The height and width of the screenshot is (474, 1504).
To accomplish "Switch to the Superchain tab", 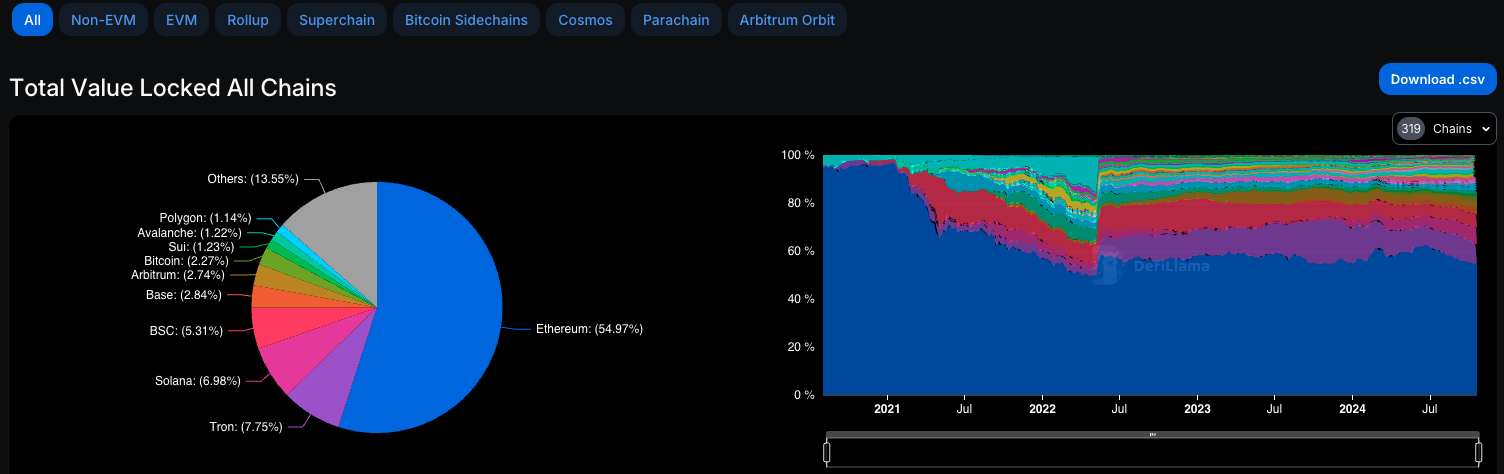I will (337, 20).
